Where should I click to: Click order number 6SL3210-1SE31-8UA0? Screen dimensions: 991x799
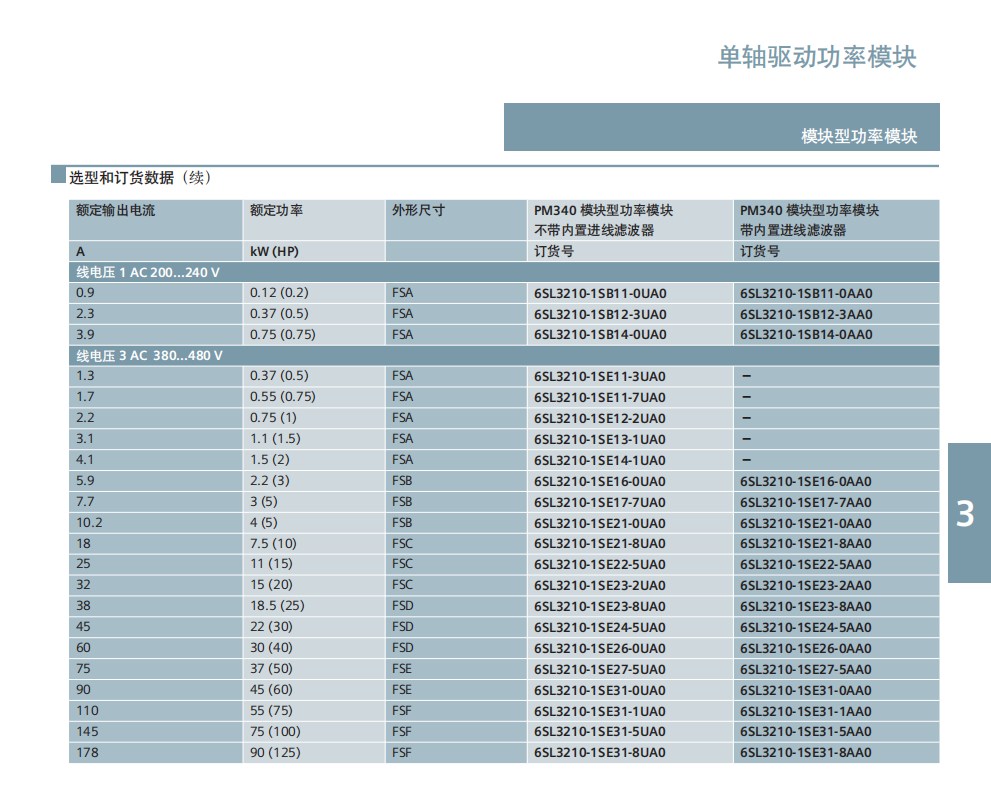[x=600, y=753]
